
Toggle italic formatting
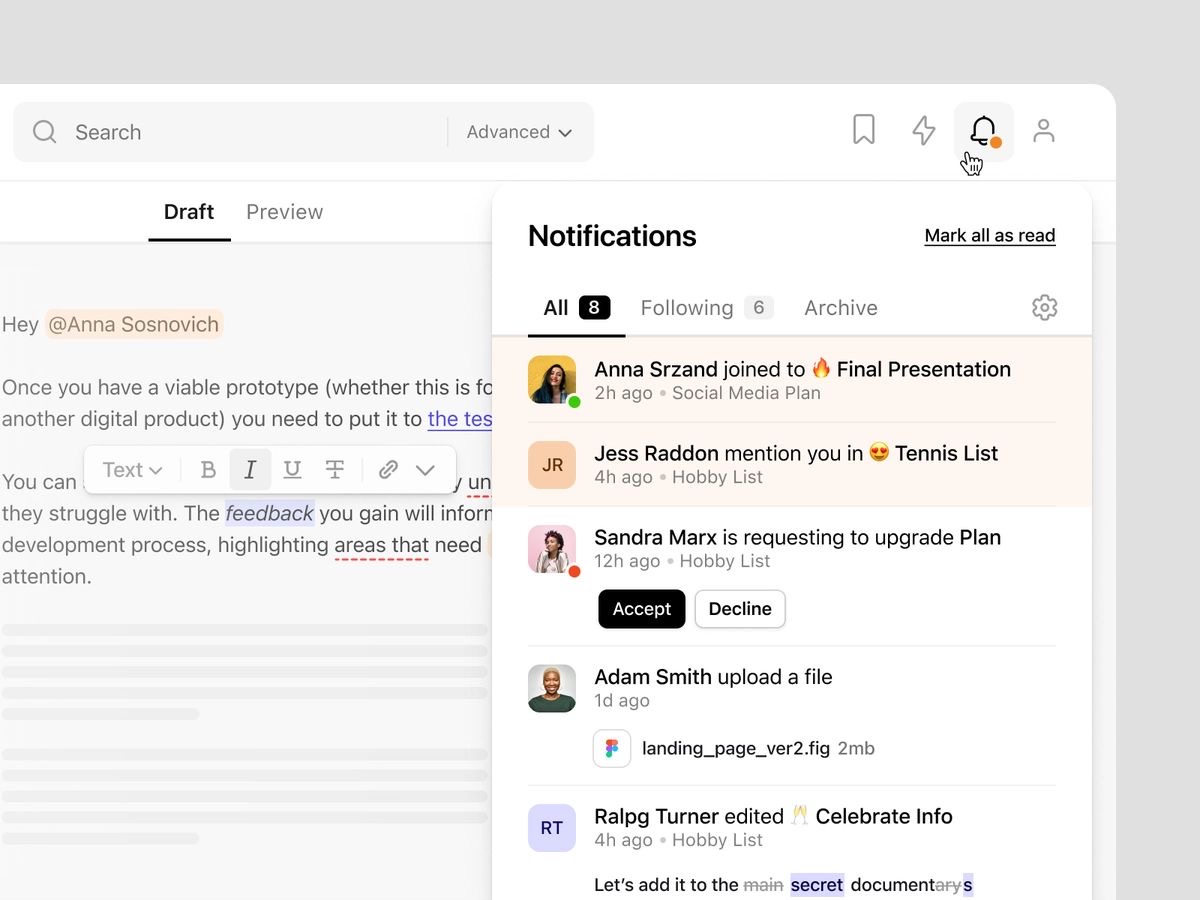(x=250, y=470)
